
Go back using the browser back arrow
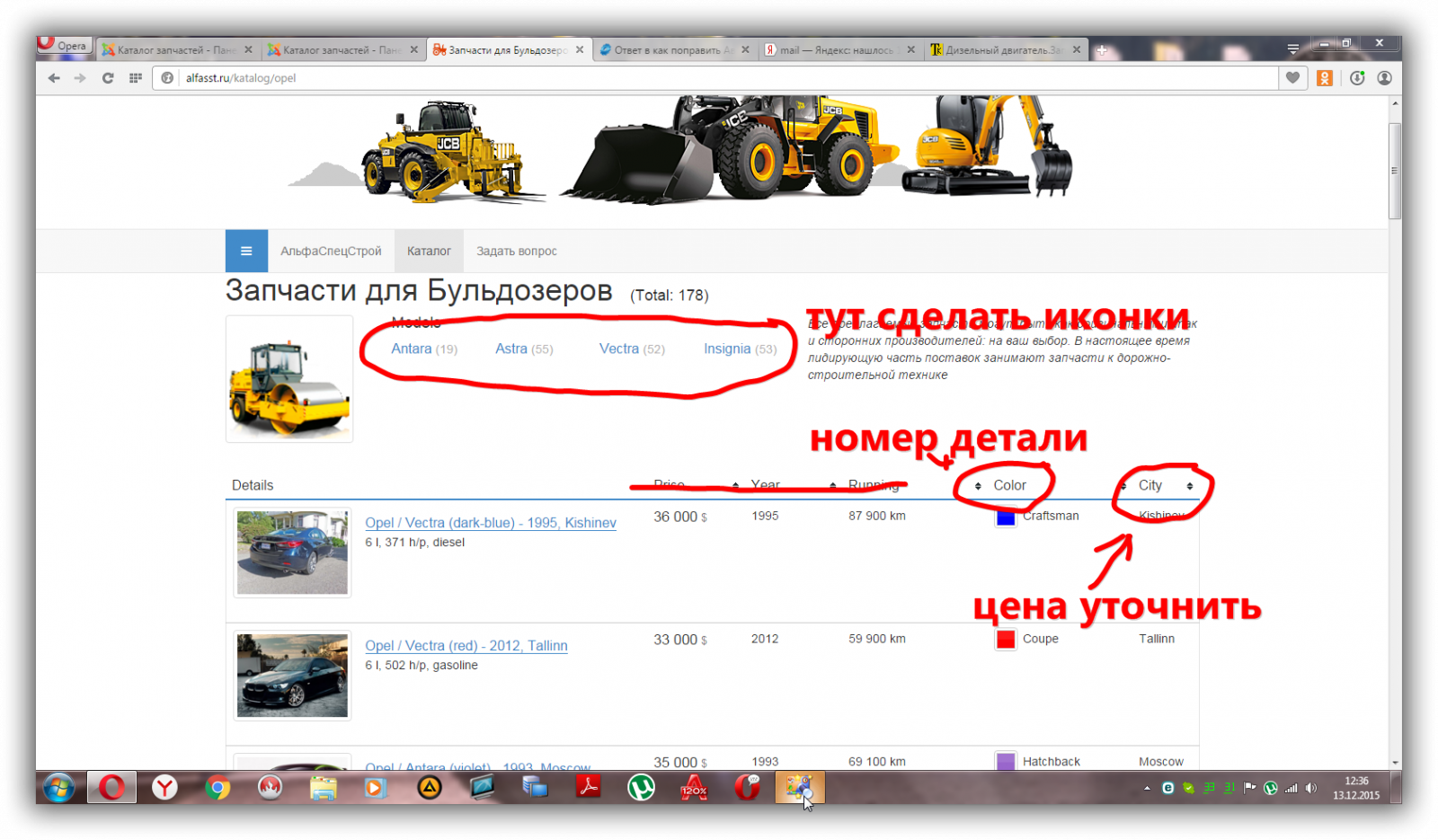[54, 78]
